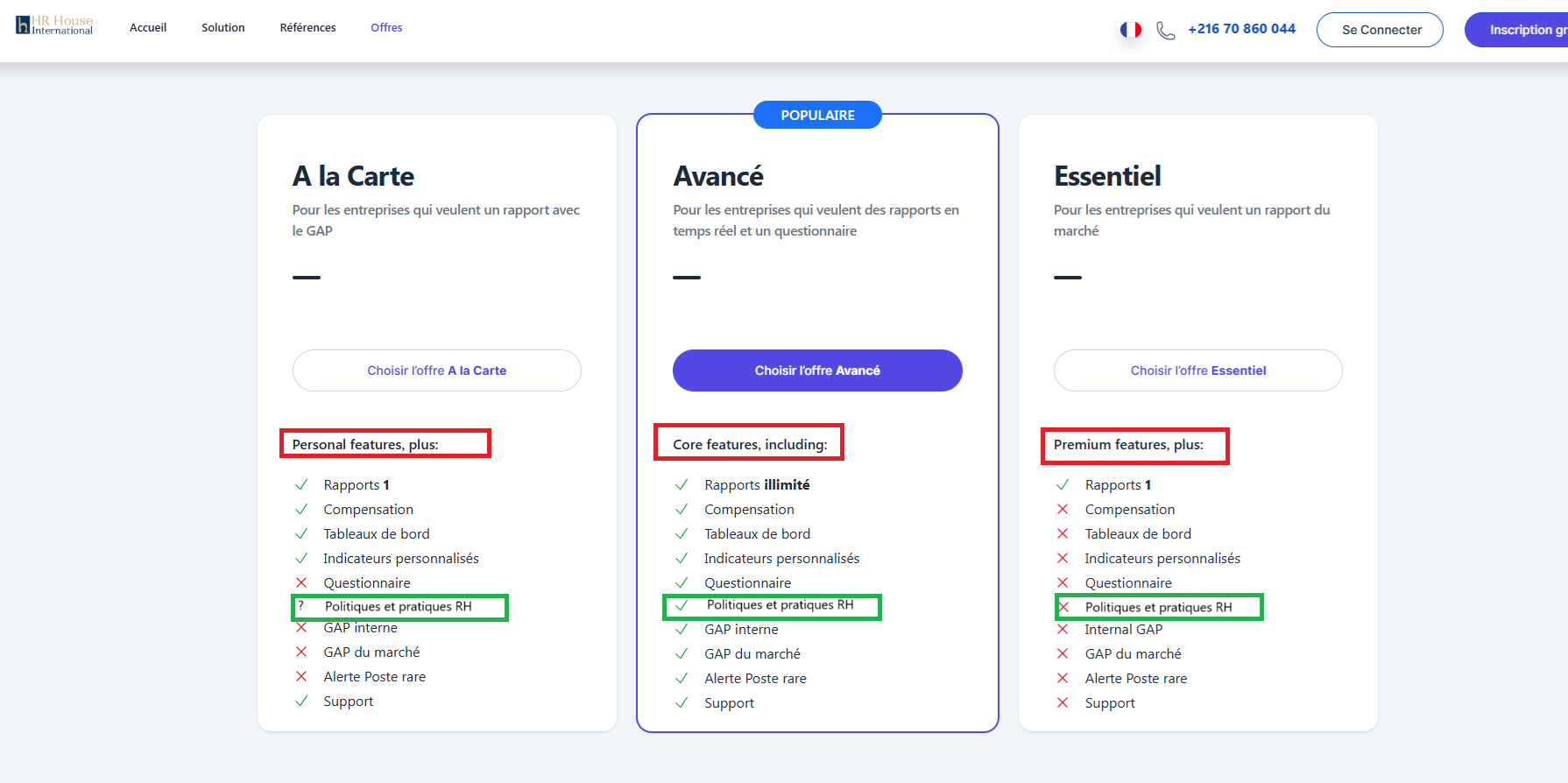Viewport: 1568px width, 783px height.
Task: Click red cross beside Essentiel Tableaux de bord
Action: (1063, 533)
